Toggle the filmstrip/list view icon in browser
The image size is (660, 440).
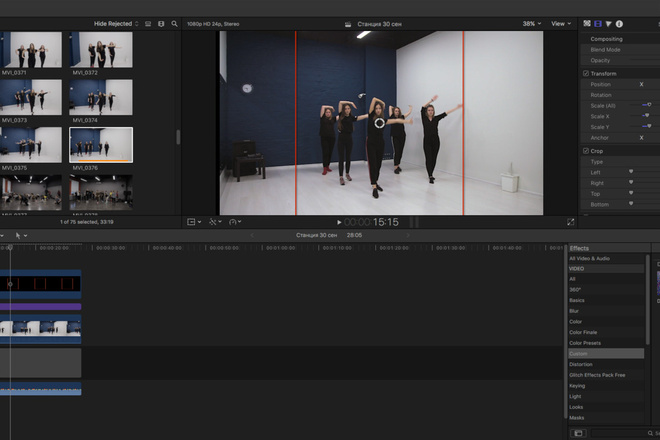click(161, 24)
